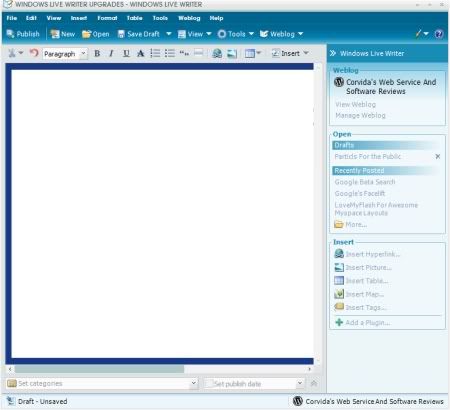Open Google's Facelift recent post

point(360,193)
